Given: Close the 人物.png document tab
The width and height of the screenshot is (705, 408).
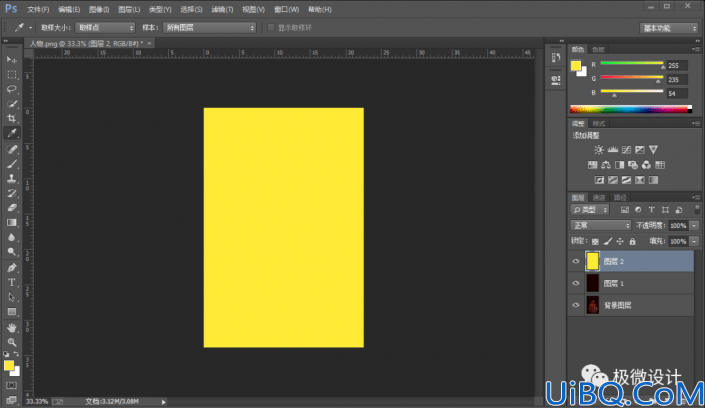Looking at the screenshot, I should (x=149, y=43).
